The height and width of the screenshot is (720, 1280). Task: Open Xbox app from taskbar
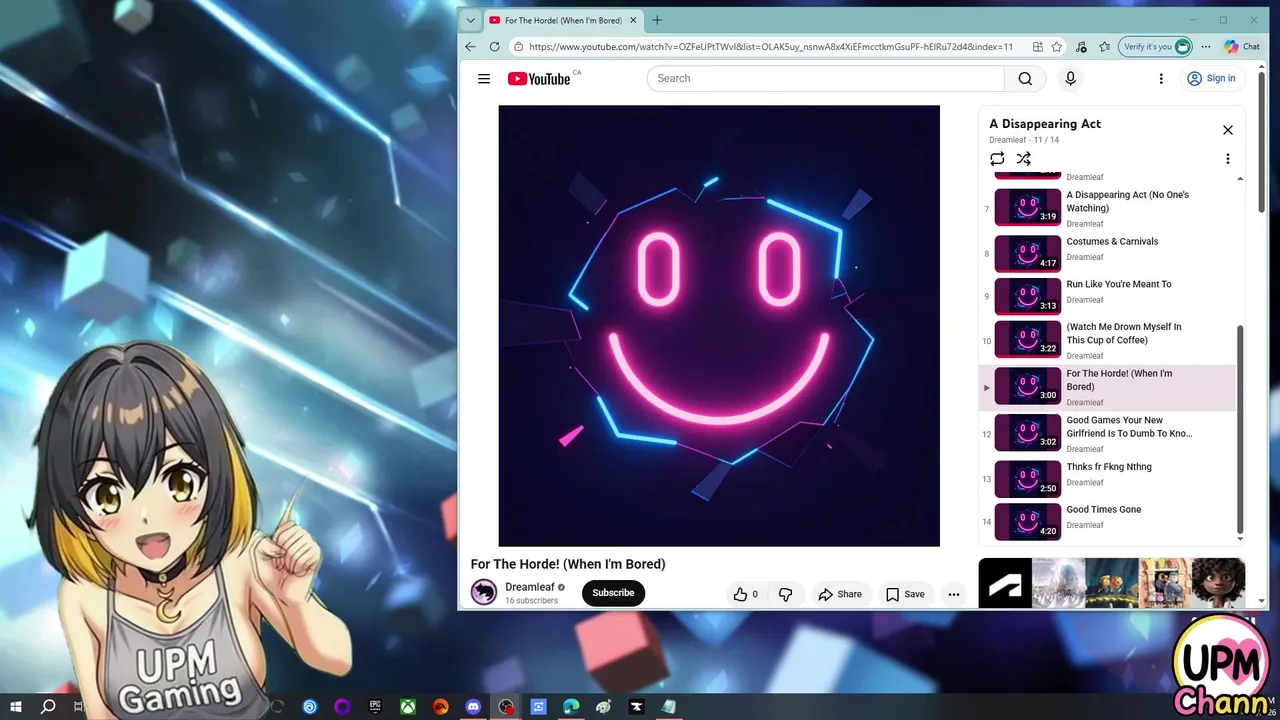coord(408,707)
